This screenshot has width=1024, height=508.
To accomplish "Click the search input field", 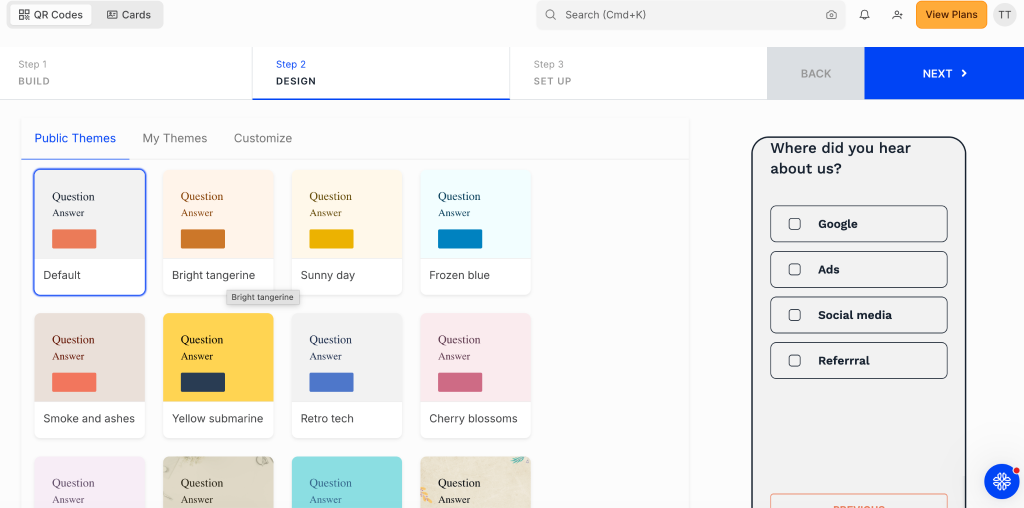I will [691, 14].
